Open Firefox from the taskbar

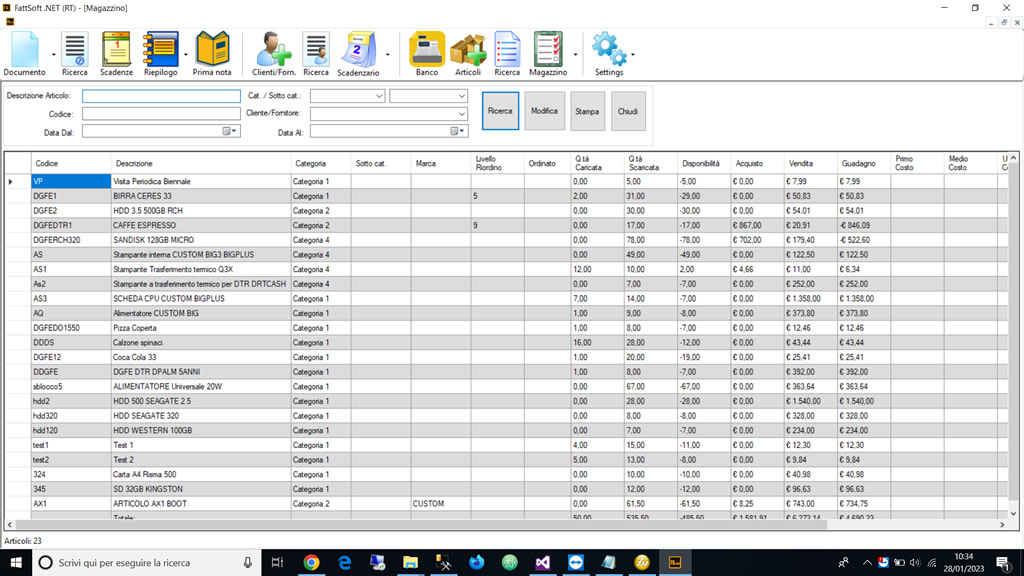pyautogui.click(x=477, y=562)
